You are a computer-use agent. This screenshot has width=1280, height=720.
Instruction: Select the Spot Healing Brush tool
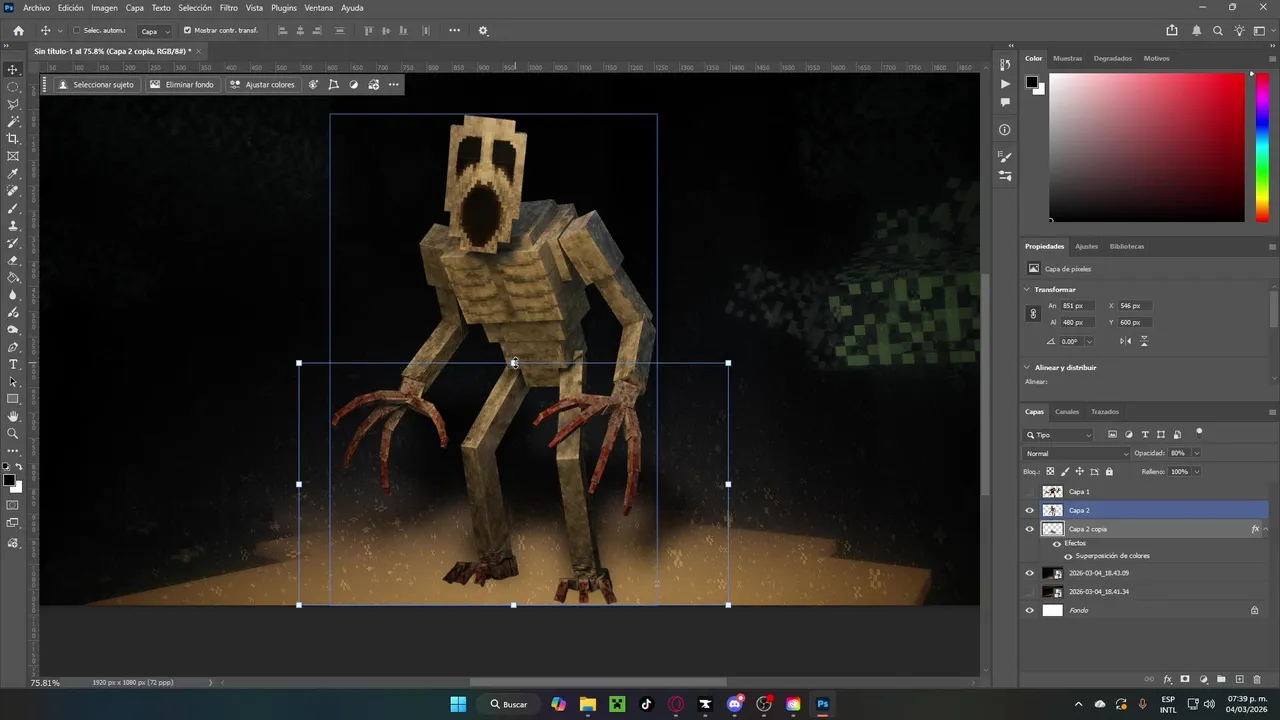pyautogui.click(x=13, y=191)
